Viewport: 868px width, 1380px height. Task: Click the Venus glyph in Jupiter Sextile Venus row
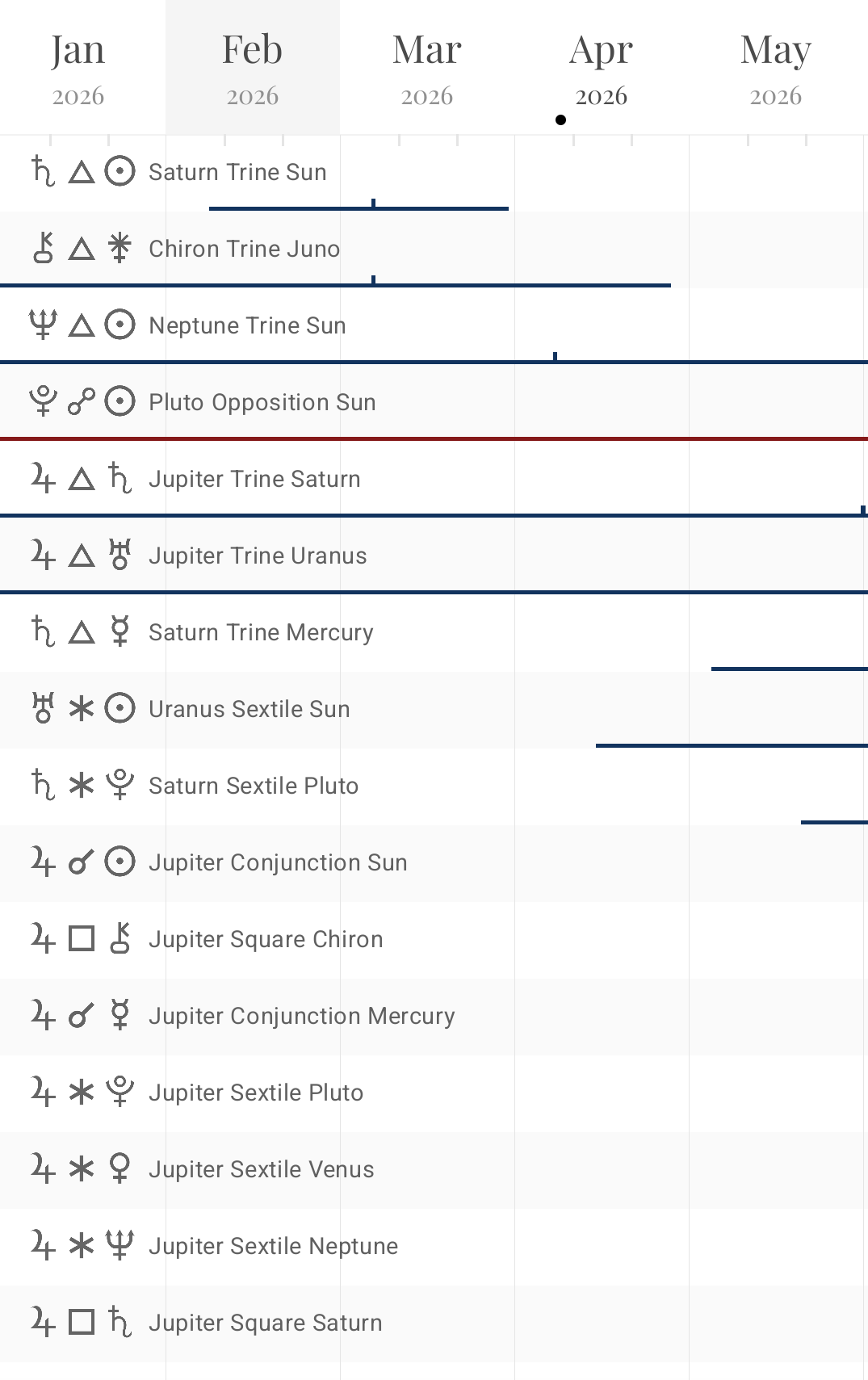[x=120, y=1168]
